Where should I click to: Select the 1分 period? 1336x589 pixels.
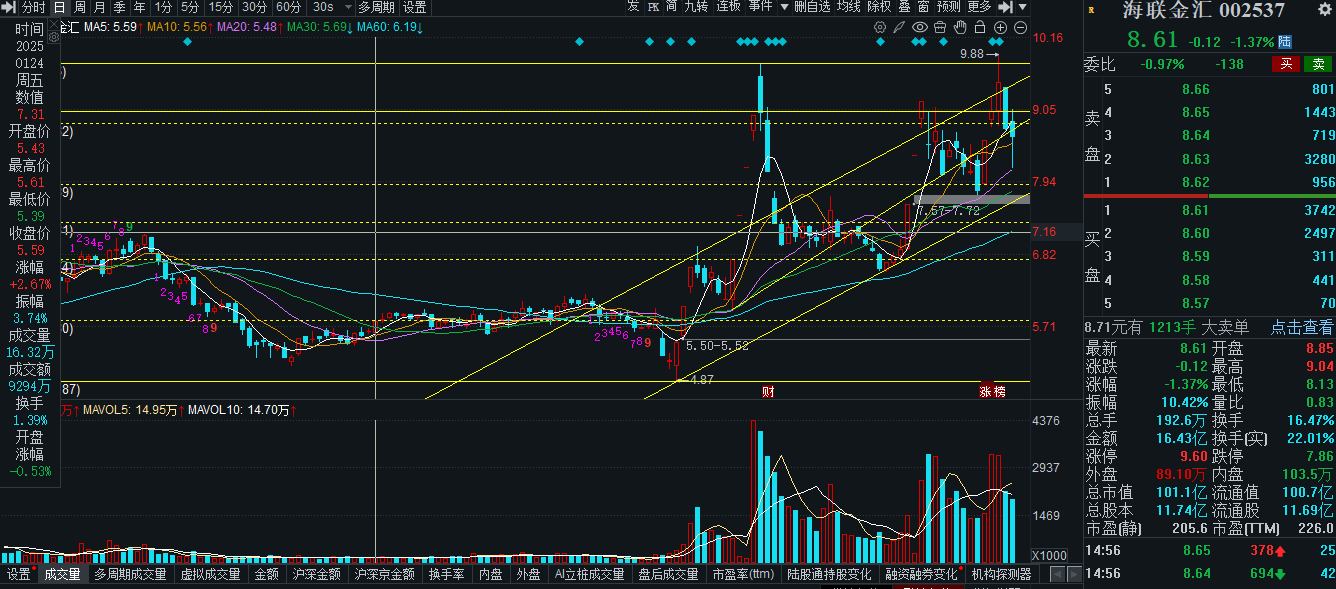click(164, 7)
